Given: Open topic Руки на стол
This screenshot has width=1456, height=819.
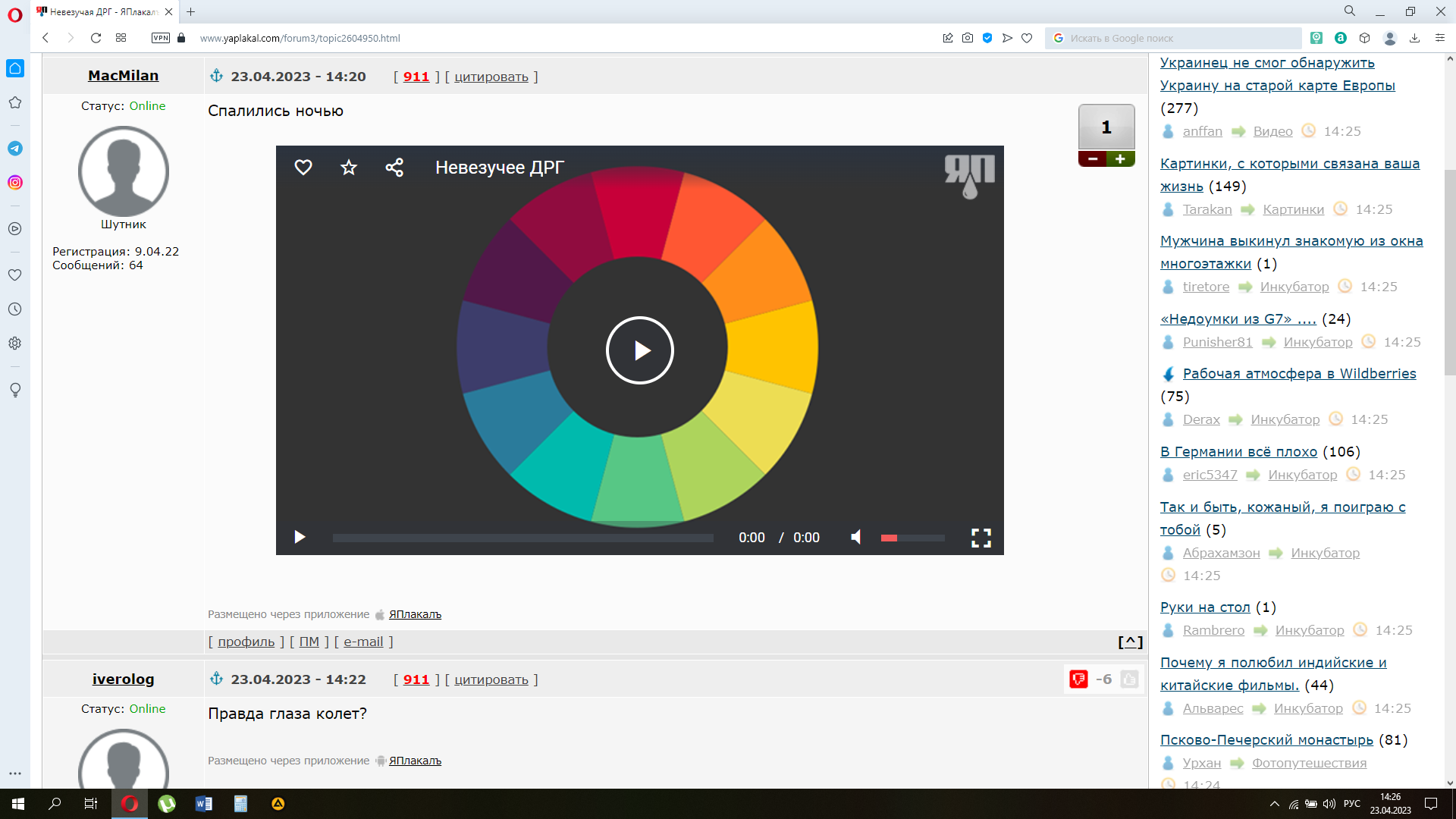Looking at the screenshot, I should pos(1205,607).
